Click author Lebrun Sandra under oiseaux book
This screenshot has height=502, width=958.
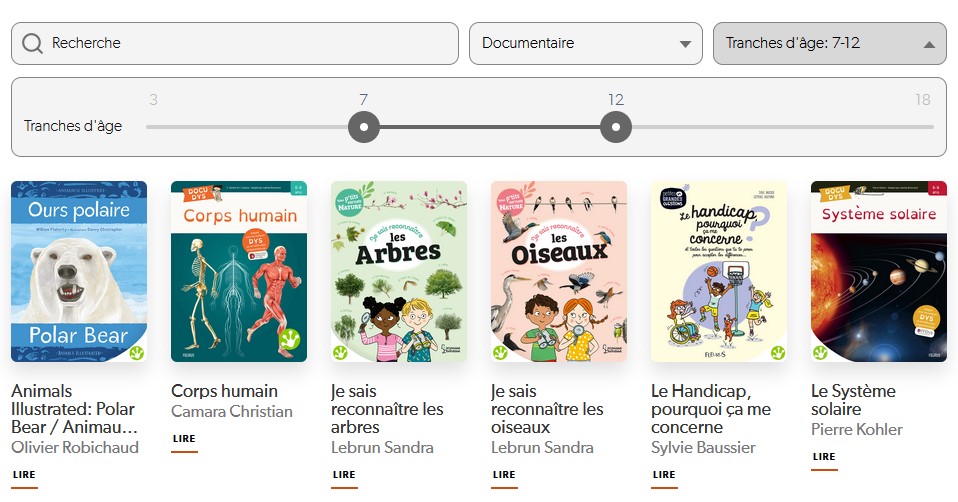543,448
